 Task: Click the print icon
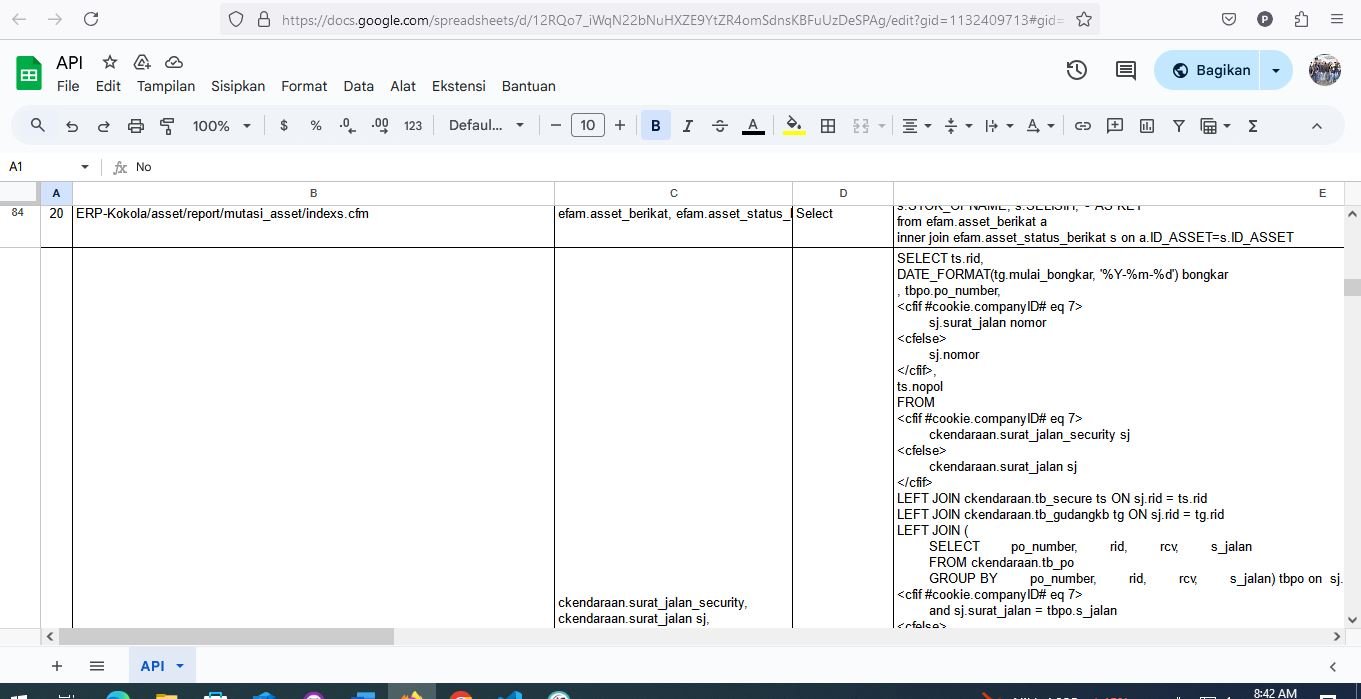tap(136, 126)
